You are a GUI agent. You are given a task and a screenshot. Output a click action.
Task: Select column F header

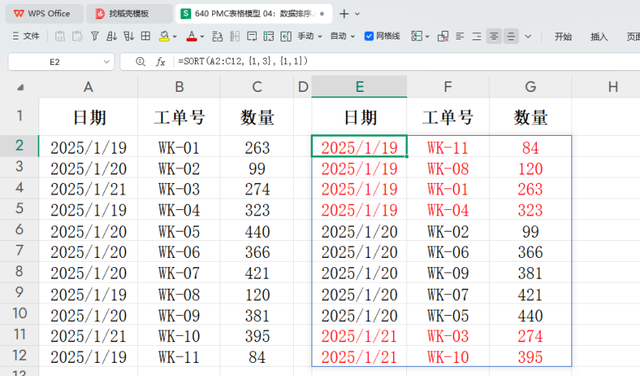tap(448, 87)
